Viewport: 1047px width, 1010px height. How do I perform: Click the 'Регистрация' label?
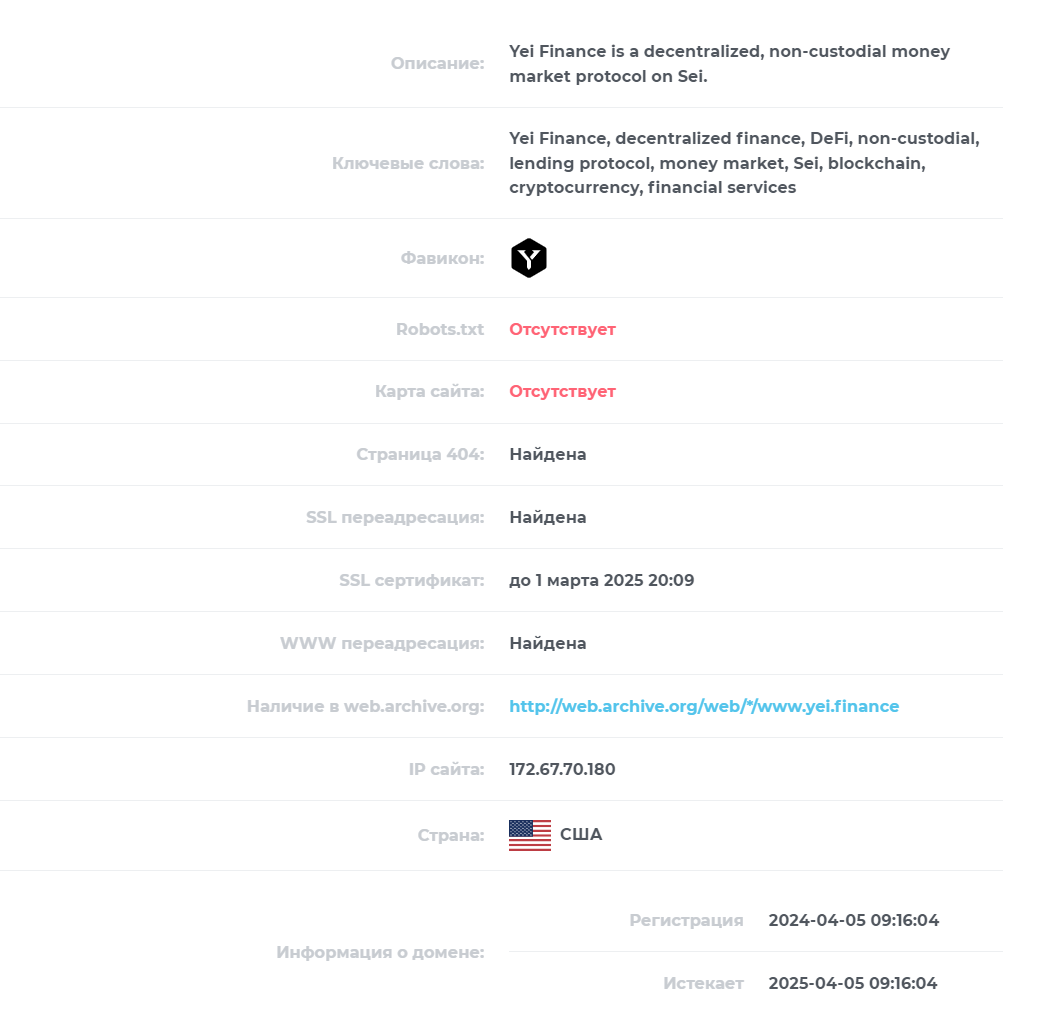(686, 920)
